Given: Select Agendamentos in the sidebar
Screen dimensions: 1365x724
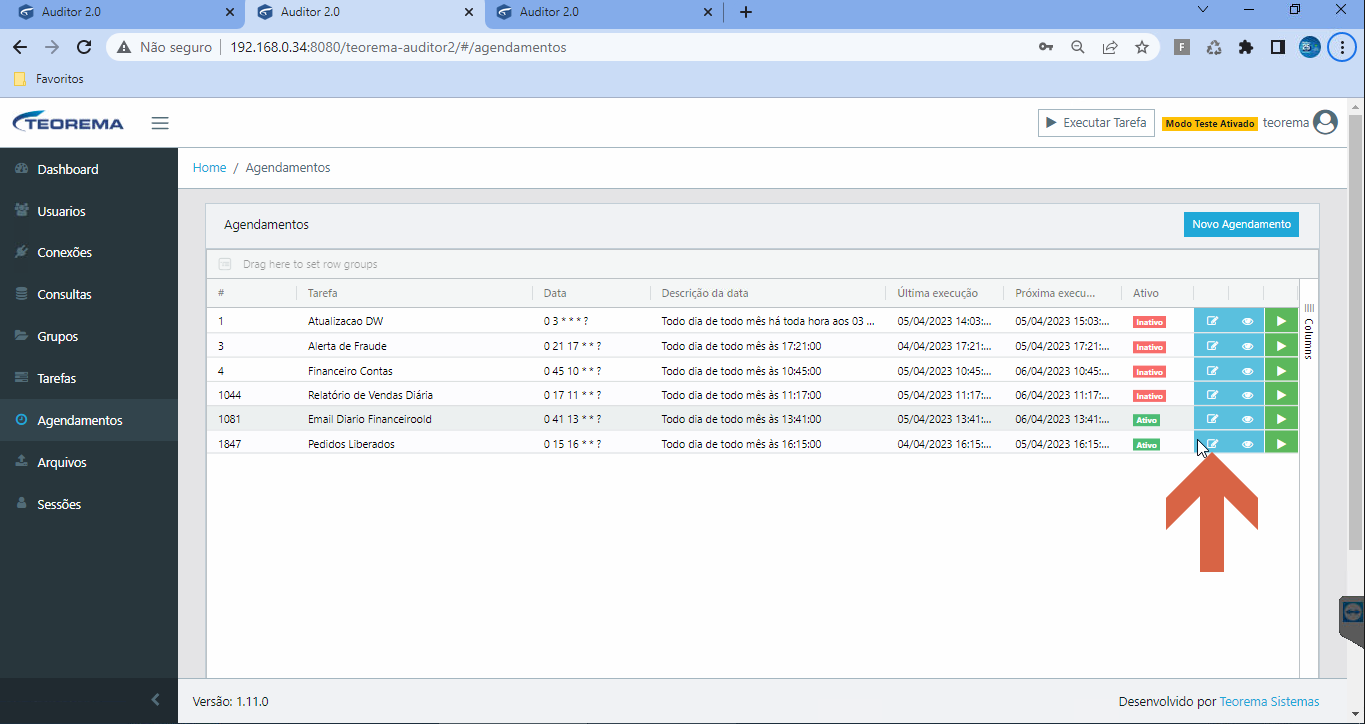Looking at the screenshot, I should (x=89, y=421).
